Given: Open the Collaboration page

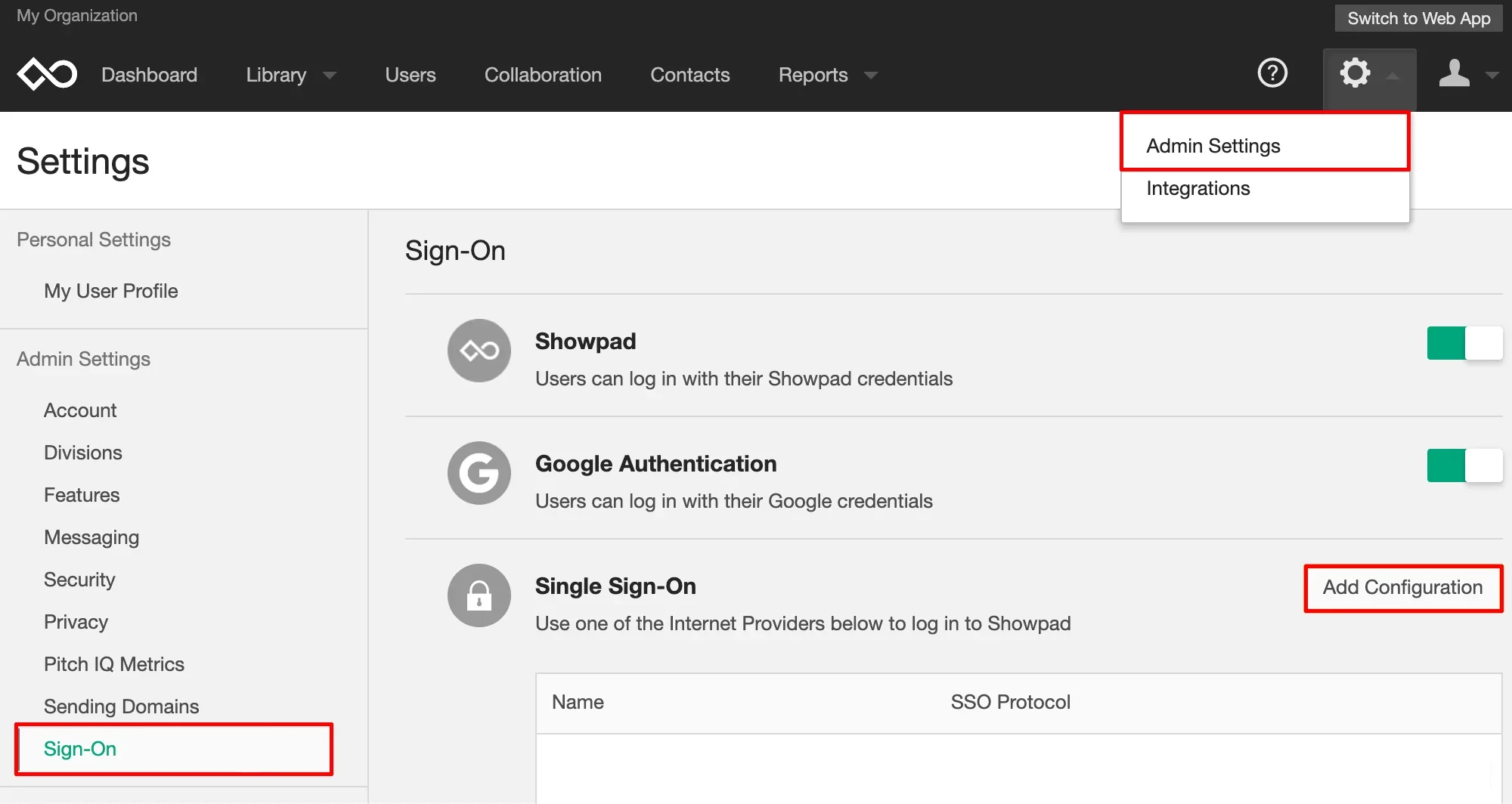Looking at the screenshot, I should pyautogui.click(x=543, y=75).
